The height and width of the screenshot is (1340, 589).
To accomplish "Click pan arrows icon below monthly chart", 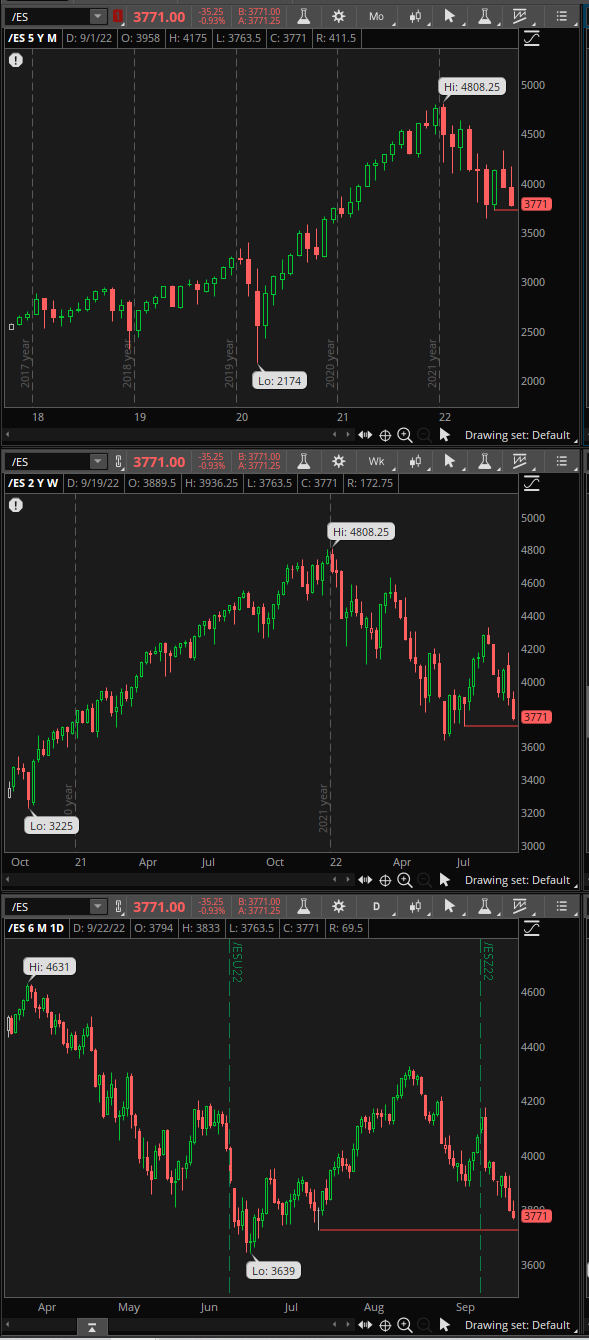I will (x=365, y=435).
